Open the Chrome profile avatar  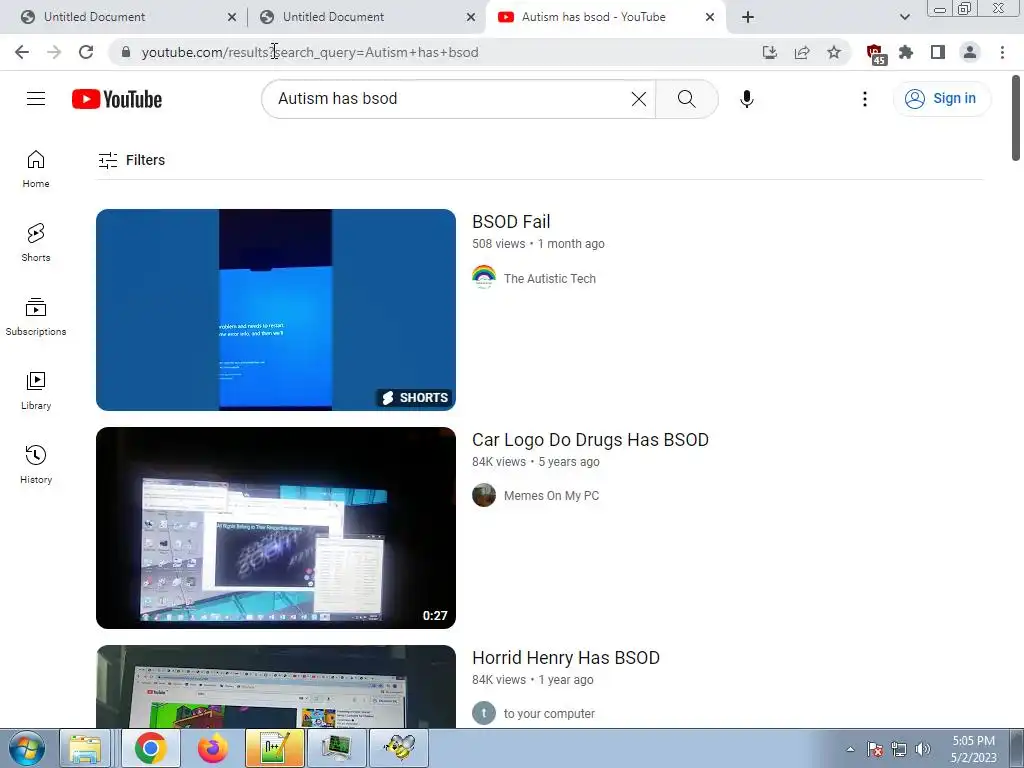coord(970,52)
